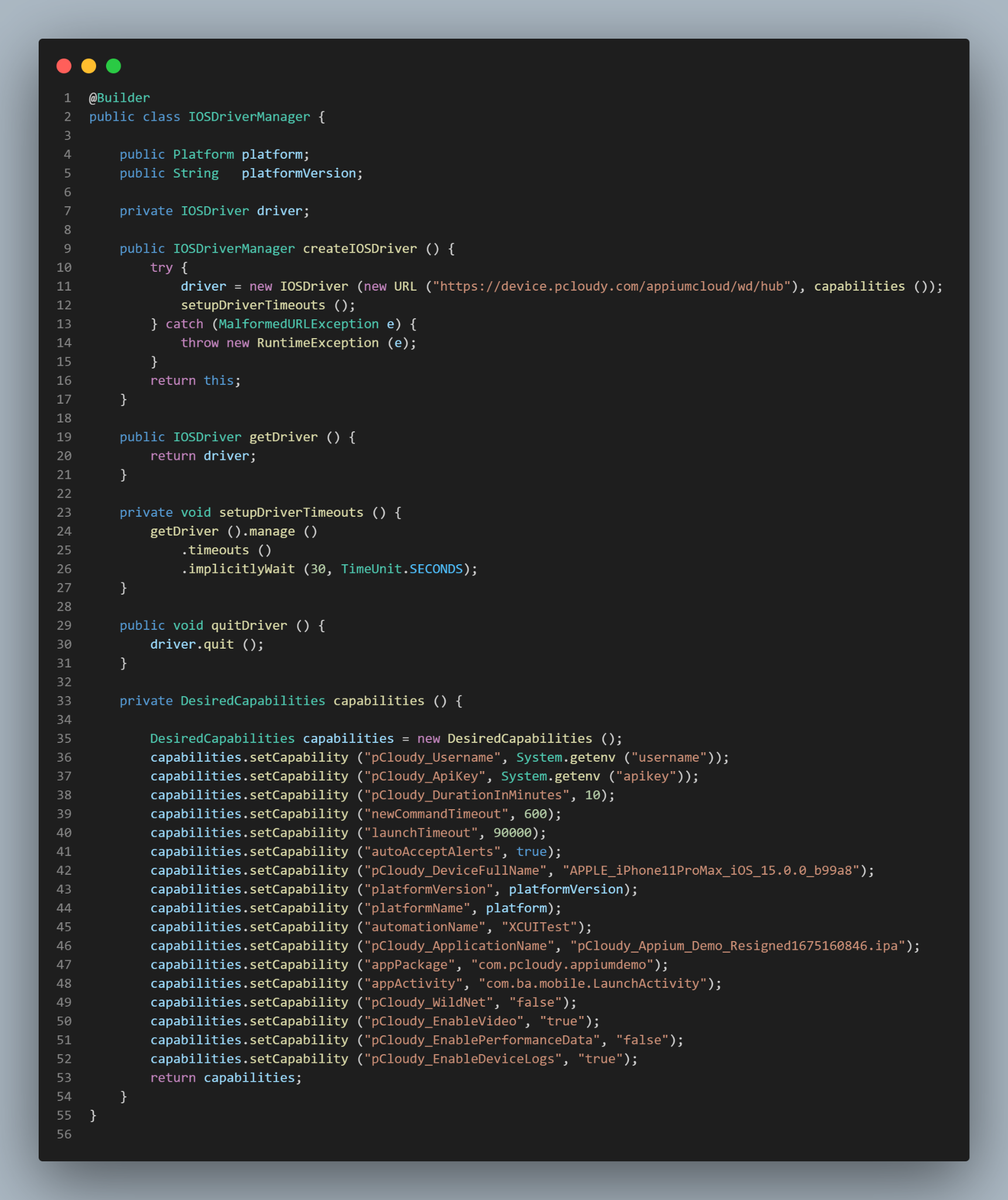Click "launchTimeout" string
The height and width of the screenshot is (1200, 1008).
coord(421,833)
